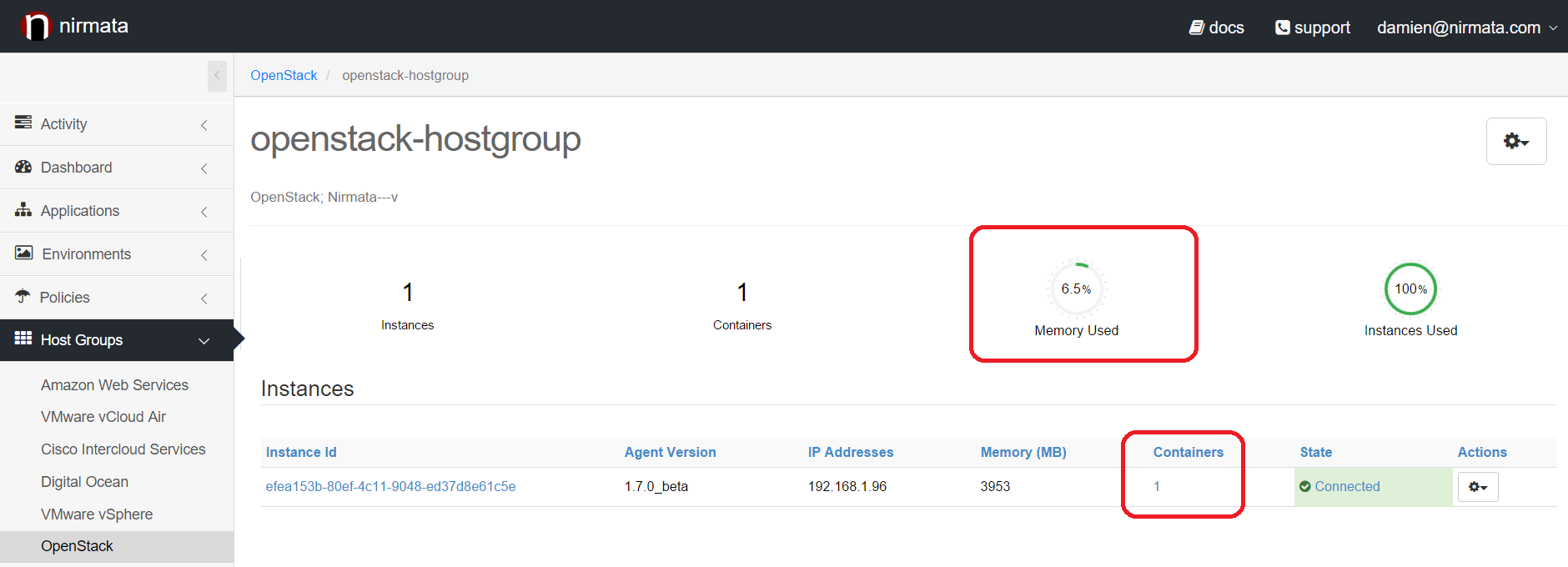Select Amazon Web Services in sidebar
Image resolution: width=1568 pixels, height=567 pixels.
[x=114, y=385]
